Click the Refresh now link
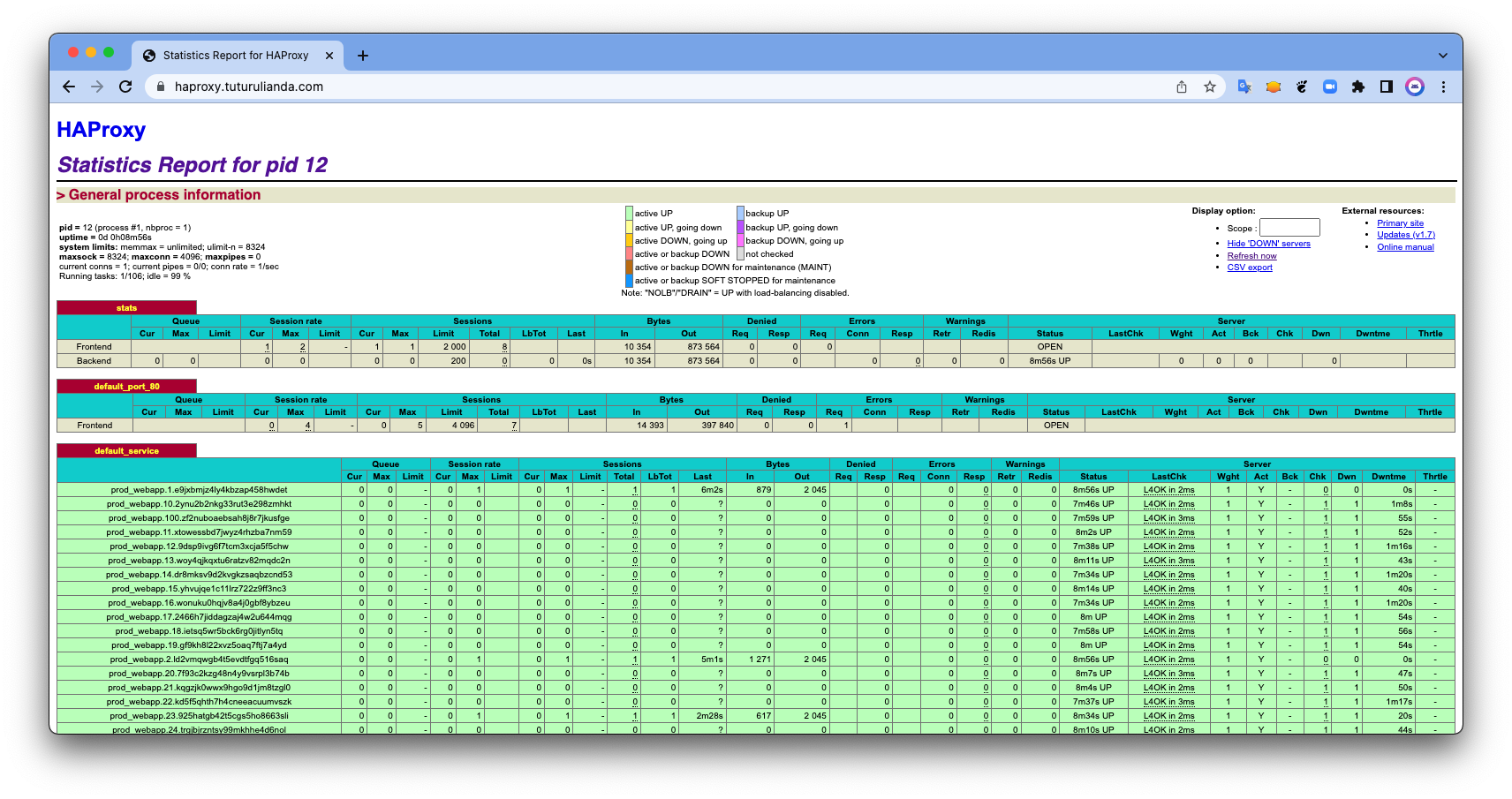 point(1251,256)
